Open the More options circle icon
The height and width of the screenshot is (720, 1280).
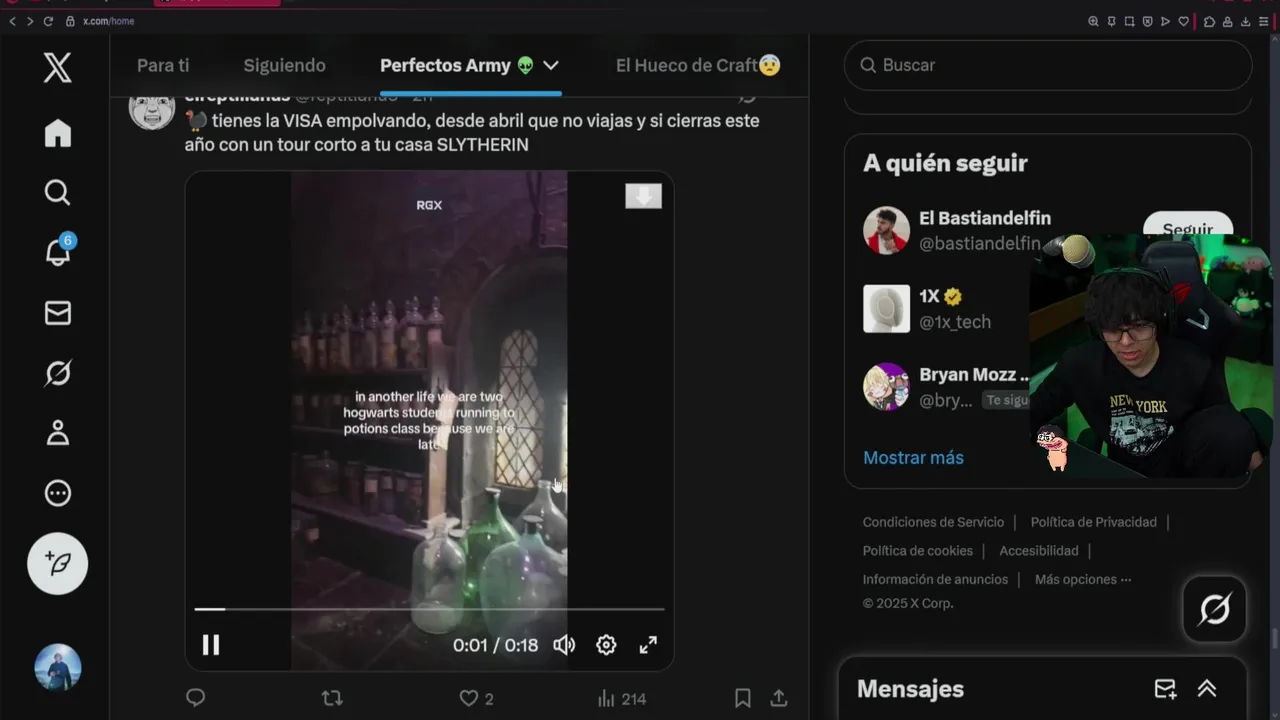pos(57,493)
